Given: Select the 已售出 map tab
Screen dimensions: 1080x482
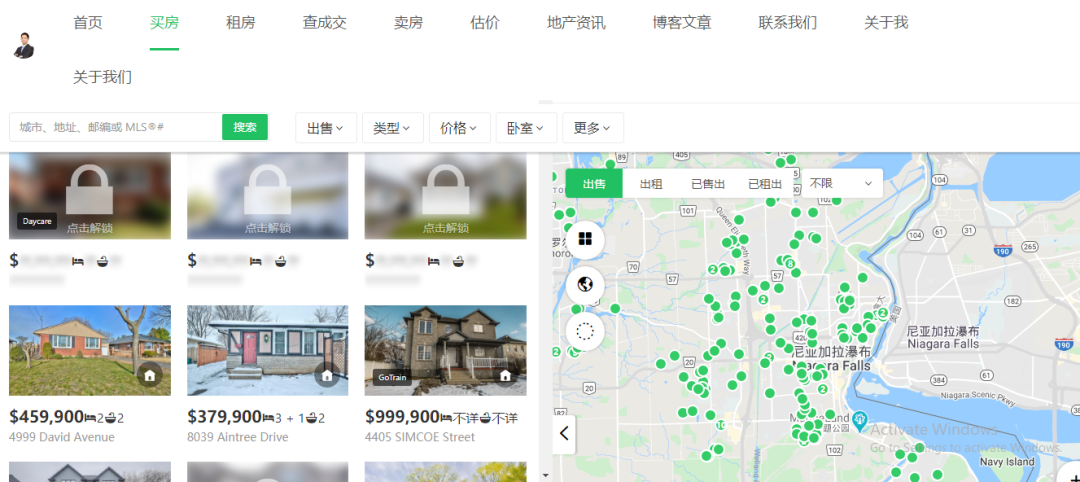Looking at the screenshot, I should tap(708, 184).
